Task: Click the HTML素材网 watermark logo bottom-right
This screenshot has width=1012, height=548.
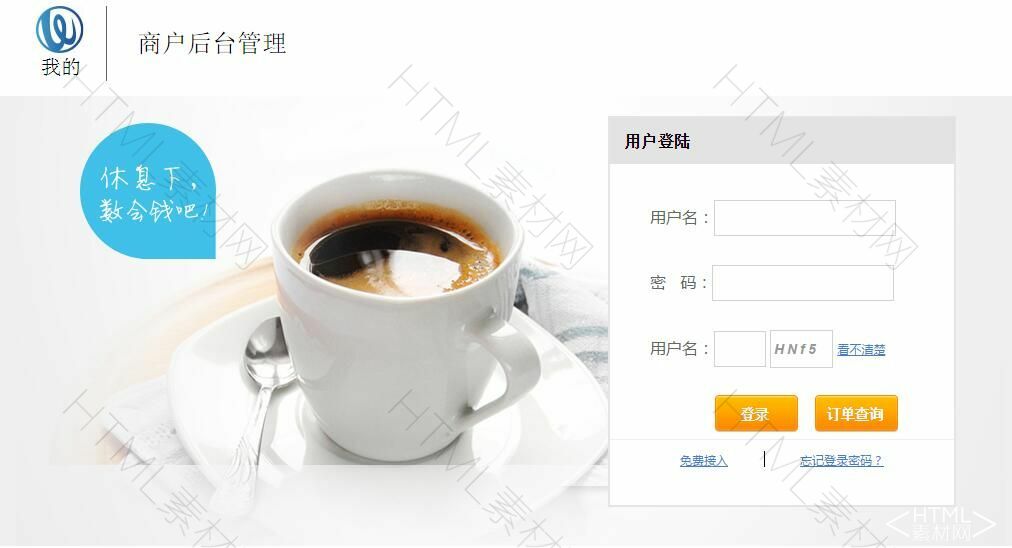Action: coord(942,523)
